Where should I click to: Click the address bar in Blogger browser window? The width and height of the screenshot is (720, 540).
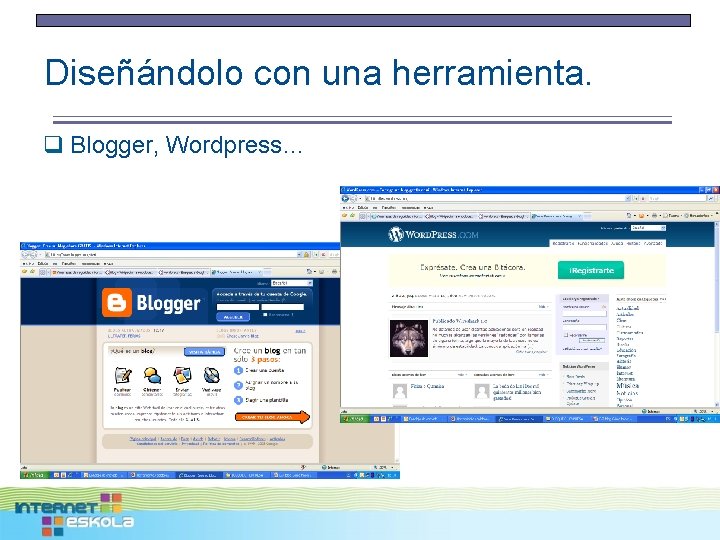(170, 254)
